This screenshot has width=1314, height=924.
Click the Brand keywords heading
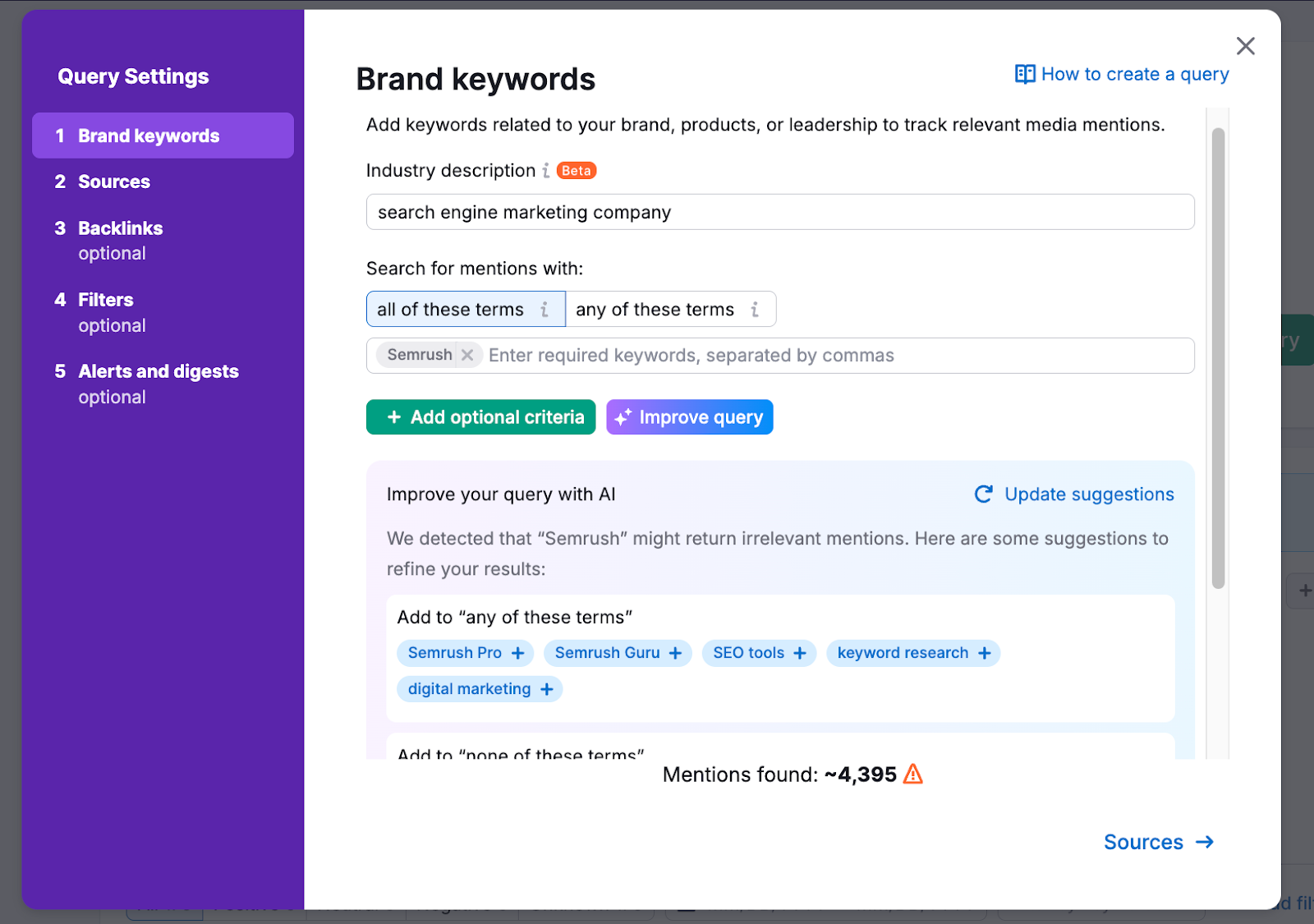[x=476, y=80]
